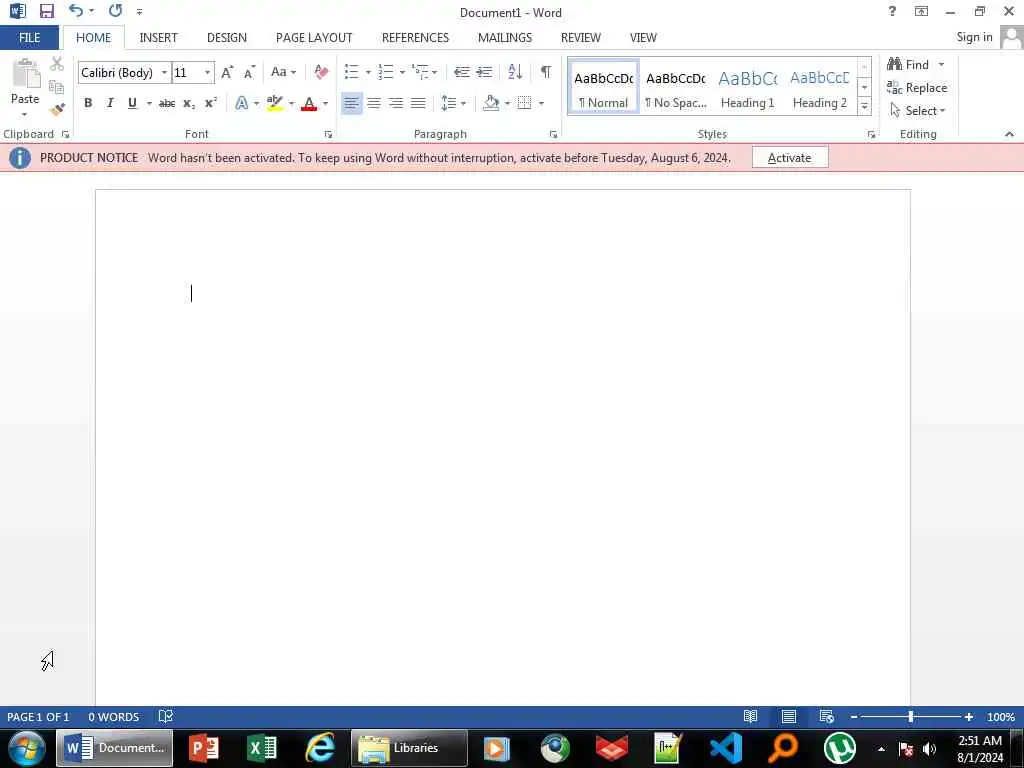Toggle Show/Hide paragraph marks
The width and height of the screenshot is (1024, 768).
click(x=545, y=72)
